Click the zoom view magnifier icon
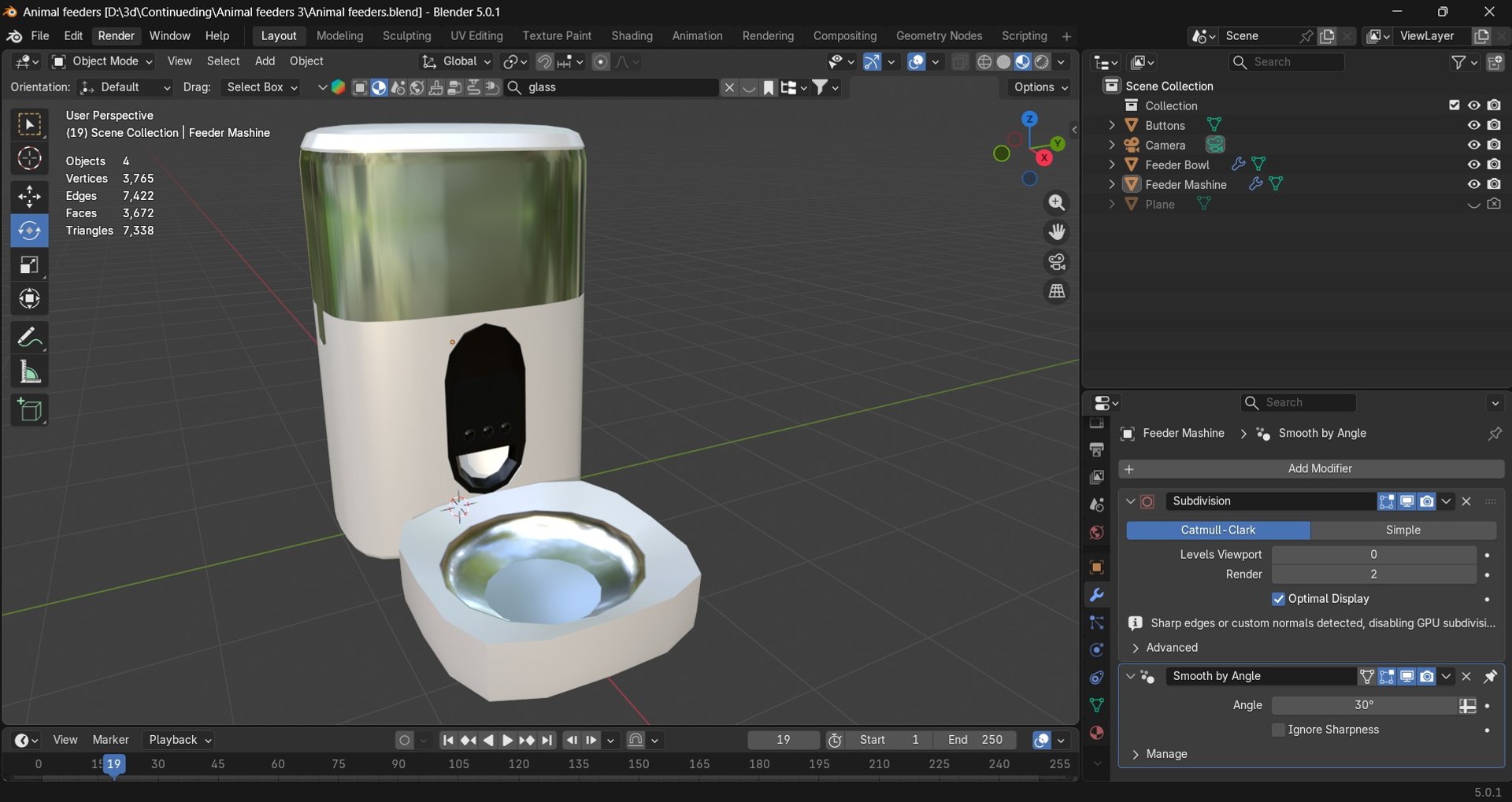 pyautogui.click(x=1057, y=203)
